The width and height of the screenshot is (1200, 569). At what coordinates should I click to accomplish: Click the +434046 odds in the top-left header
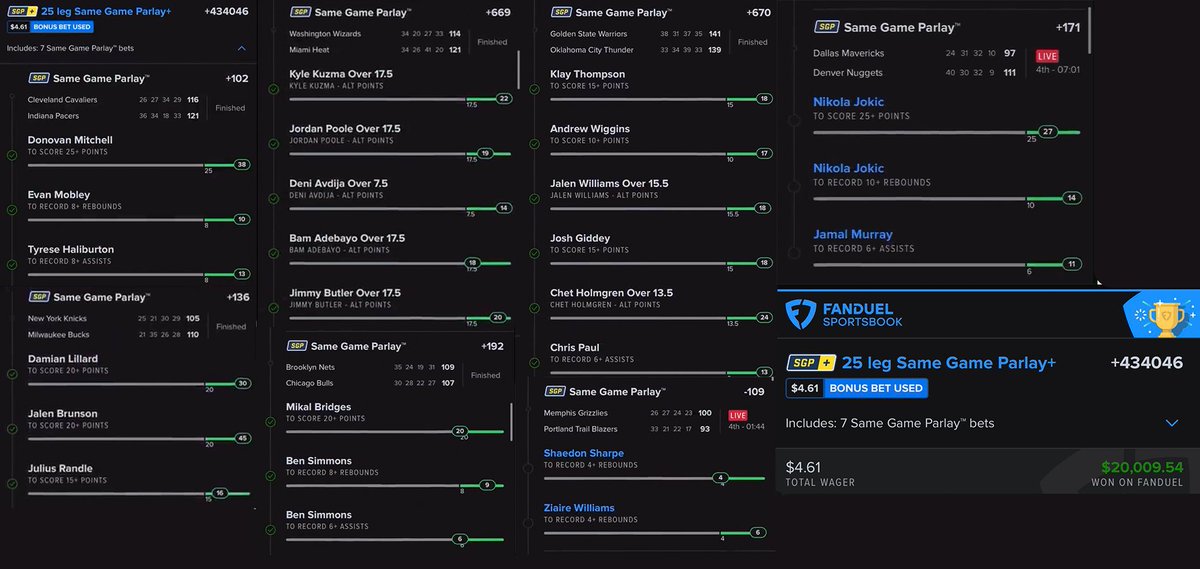click(x=225, y=10)
